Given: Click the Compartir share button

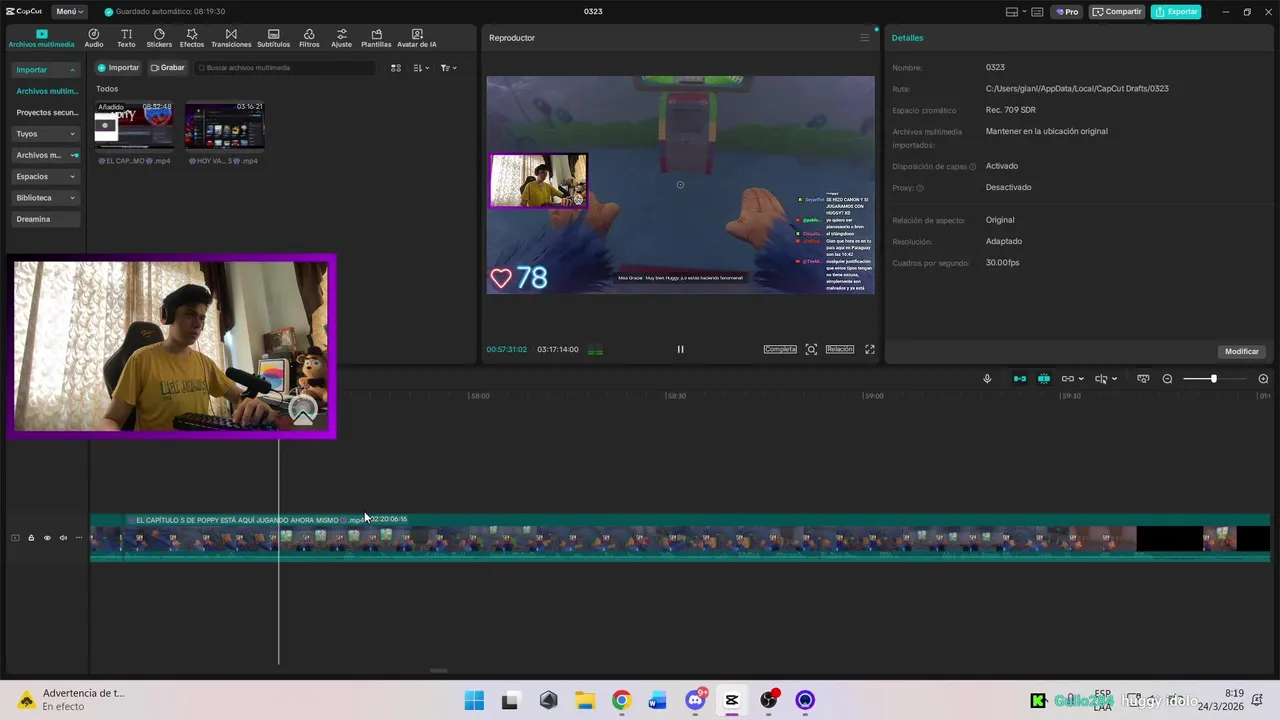Looking at the screenshot, I should tap(1117, 12).
